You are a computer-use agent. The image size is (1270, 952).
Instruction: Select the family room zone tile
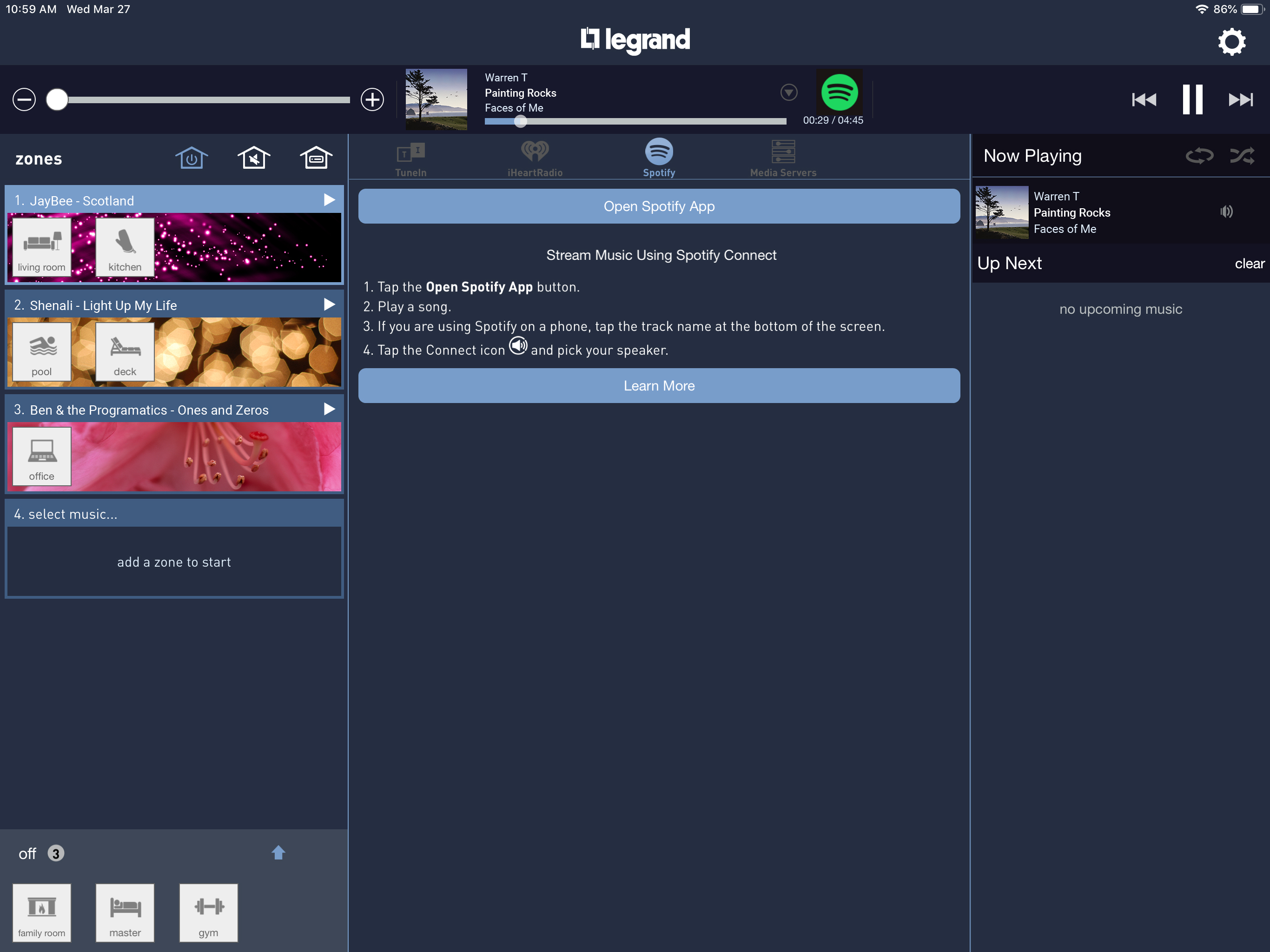point(41,913)
